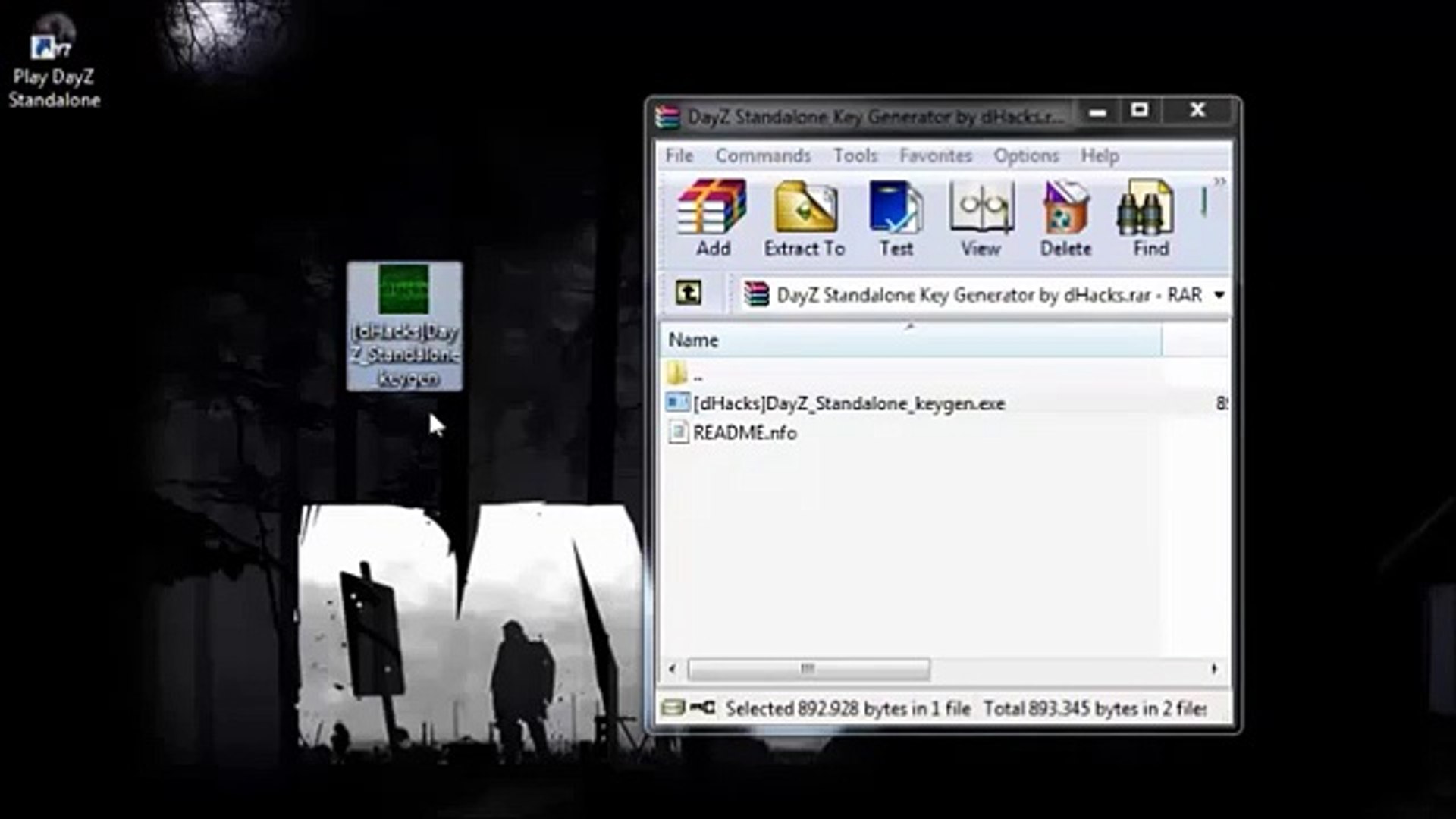Screen dimensions: 1456x819
Task: Click the View file icon
Action: tap(981, 207)
